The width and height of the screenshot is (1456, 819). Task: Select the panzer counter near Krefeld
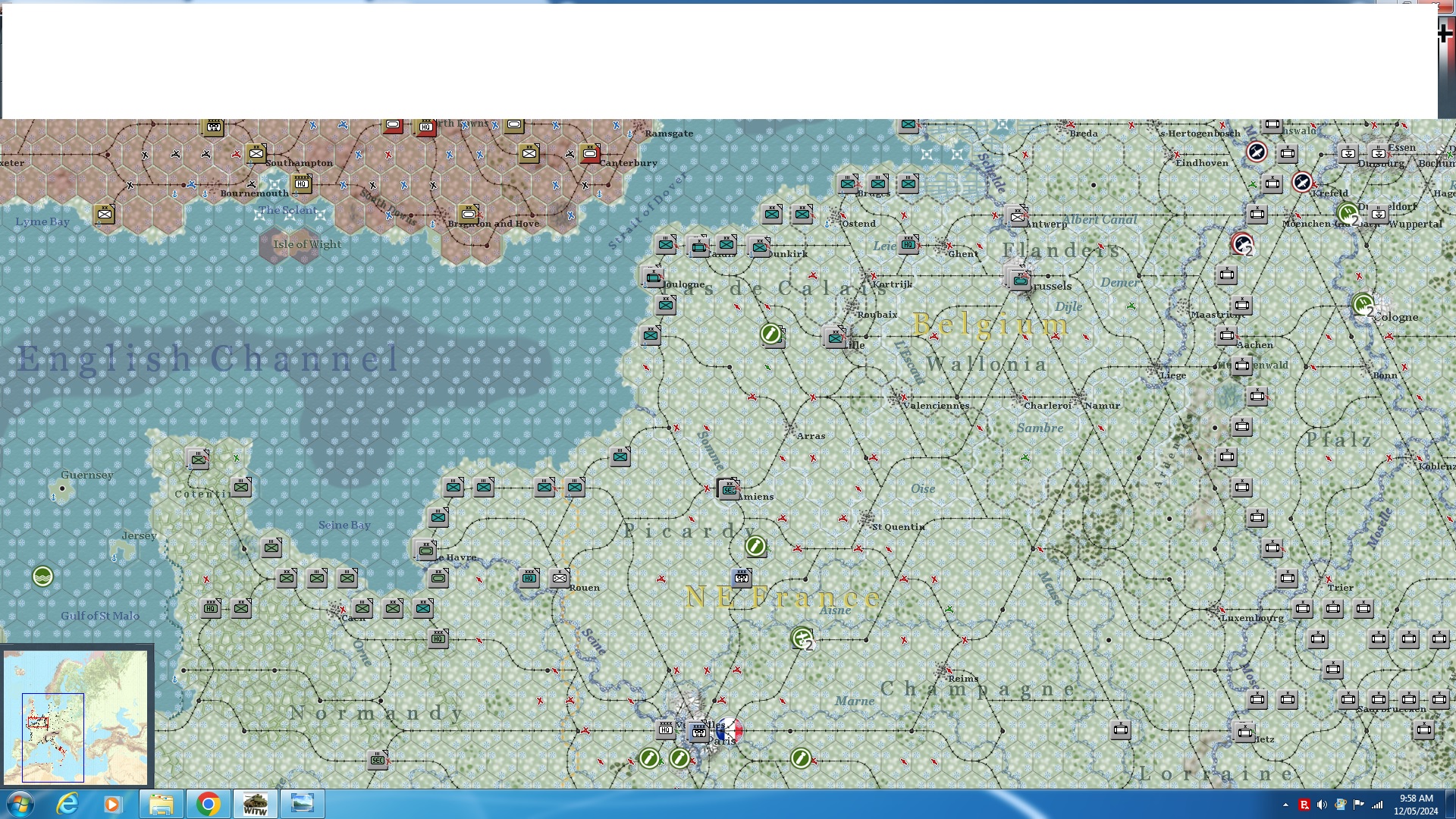[1287, 153]
